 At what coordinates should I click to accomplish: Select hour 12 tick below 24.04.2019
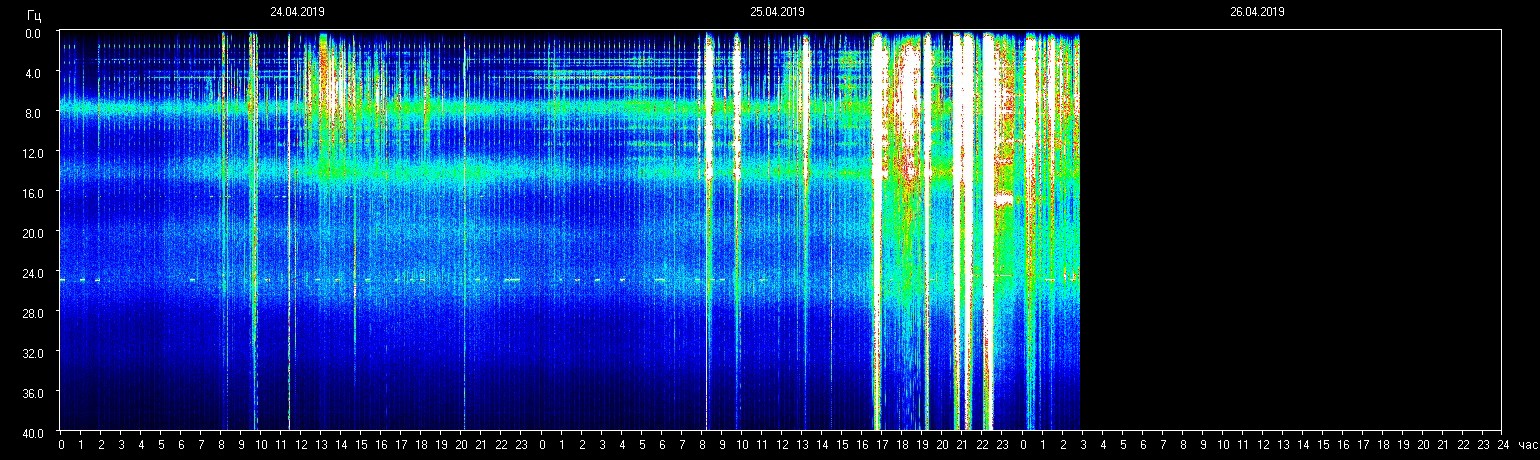301,444
